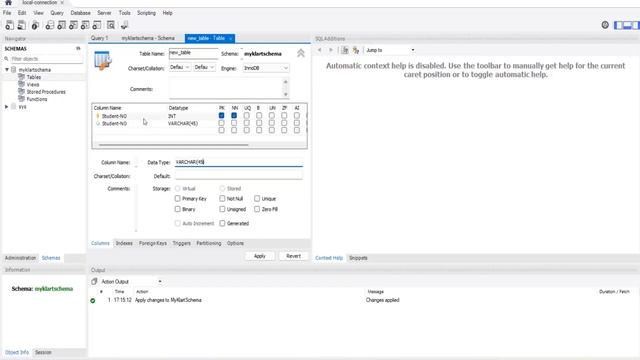Open the Engine InnoDB dropdown
640x360 pixels.
pyautogui.click(x=266, y=68)
